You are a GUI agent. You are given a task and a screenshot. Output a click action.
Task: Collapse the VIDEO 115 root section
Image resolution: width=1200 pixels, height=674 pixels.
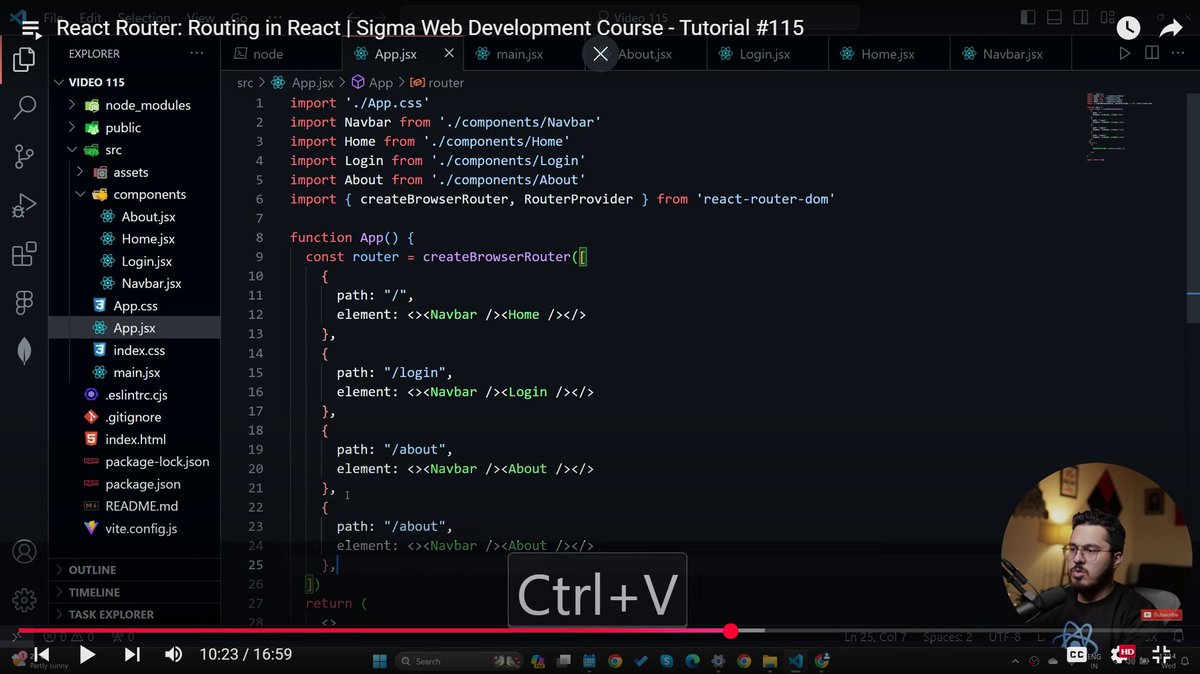click(x=134, y=82)
